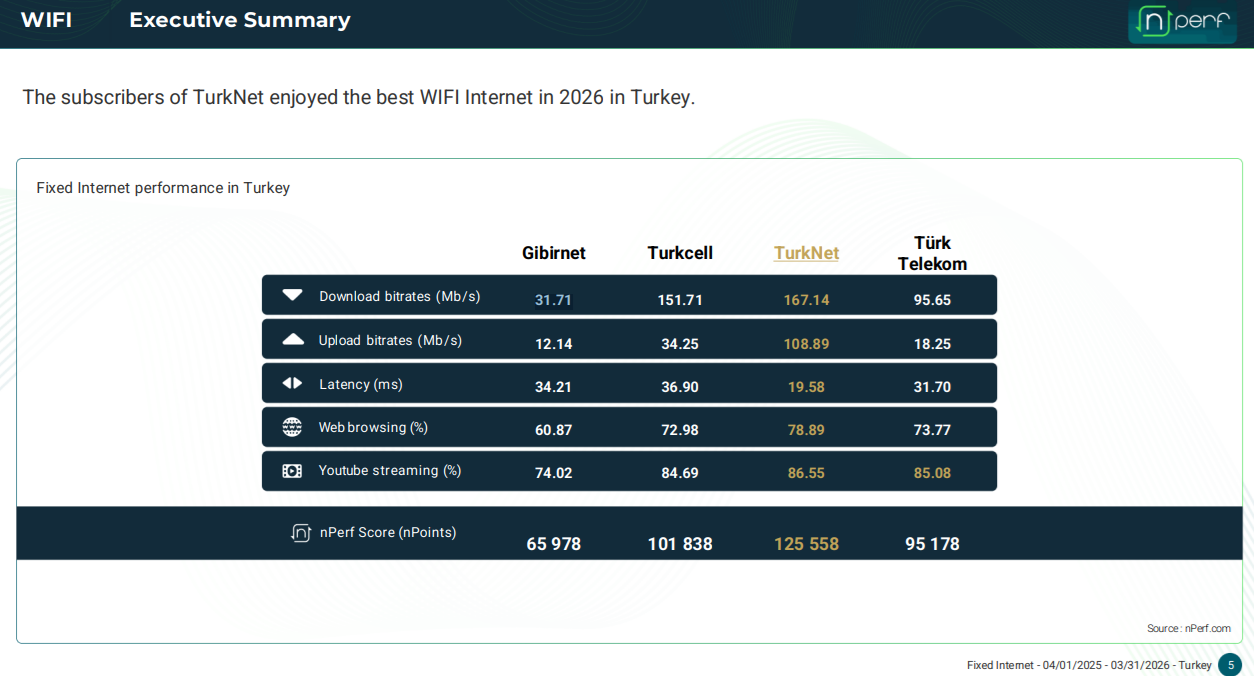Click TurkNet's download value 167.14
Viewport: 1254px width, 676px height.
(x=806, y=299)
